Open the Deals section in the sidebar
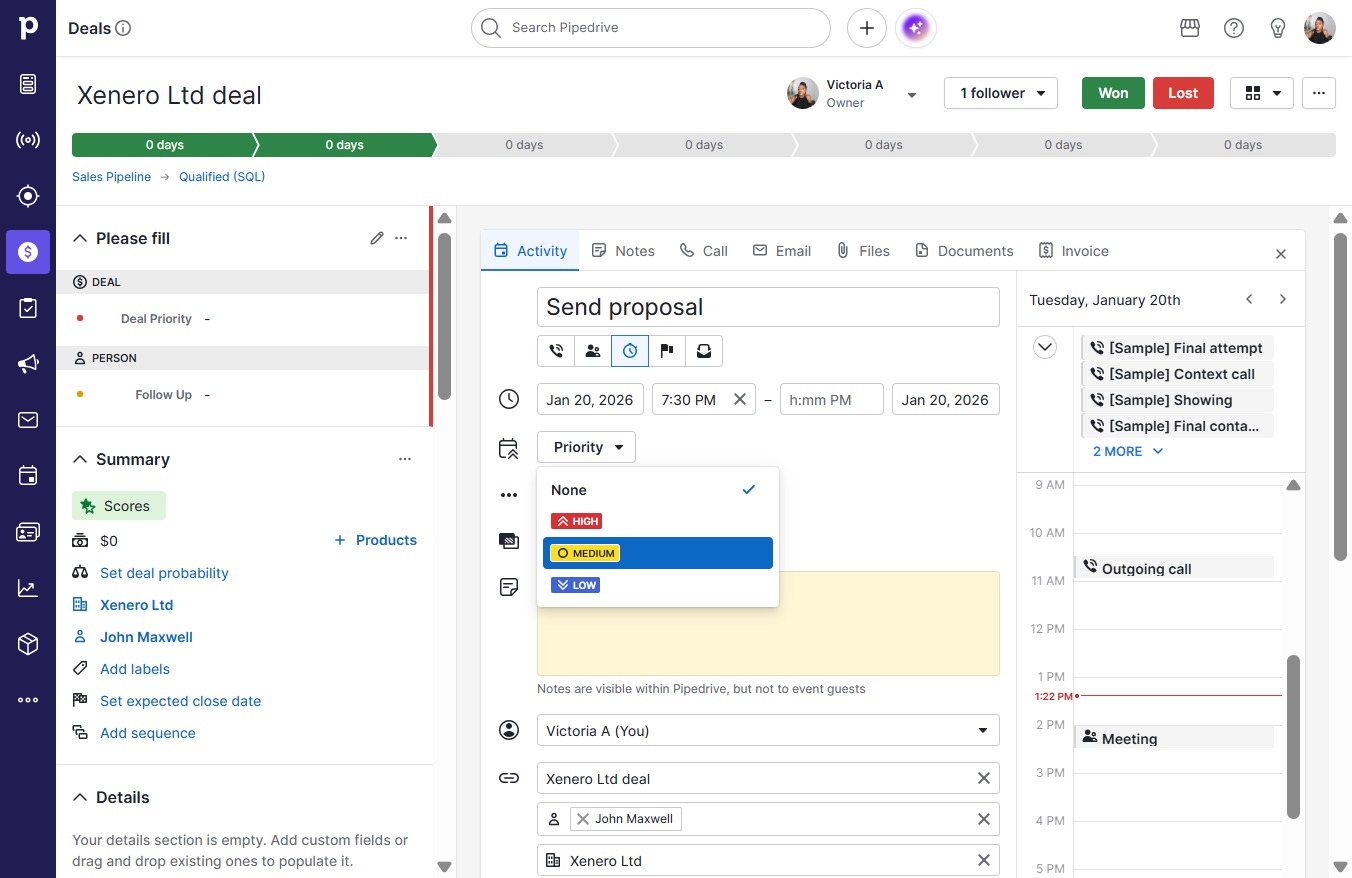The height and width of the screenshot is (878, 1352). coord(28,252)
